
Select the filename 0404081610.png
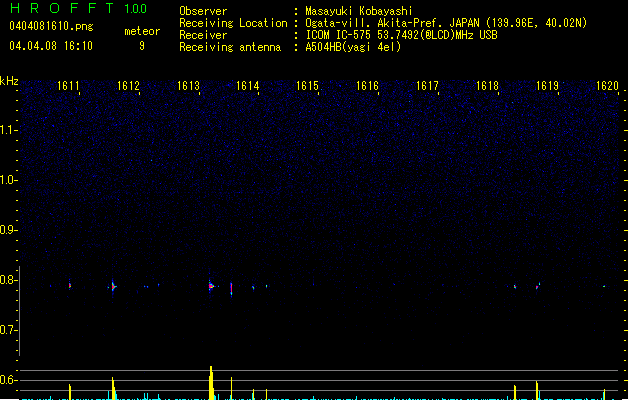tap(51, 27)
